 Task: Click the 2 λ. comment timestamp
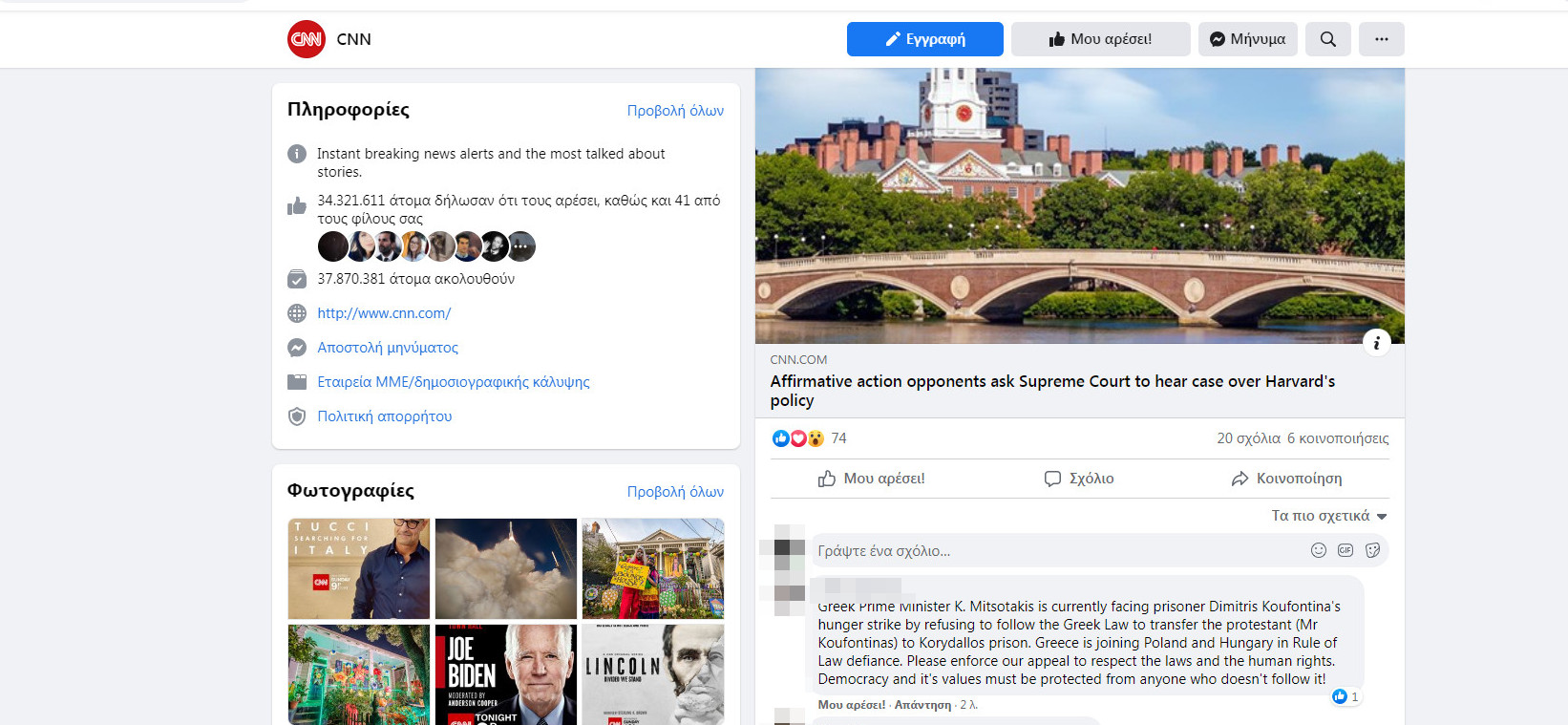[x=968, y=705]
